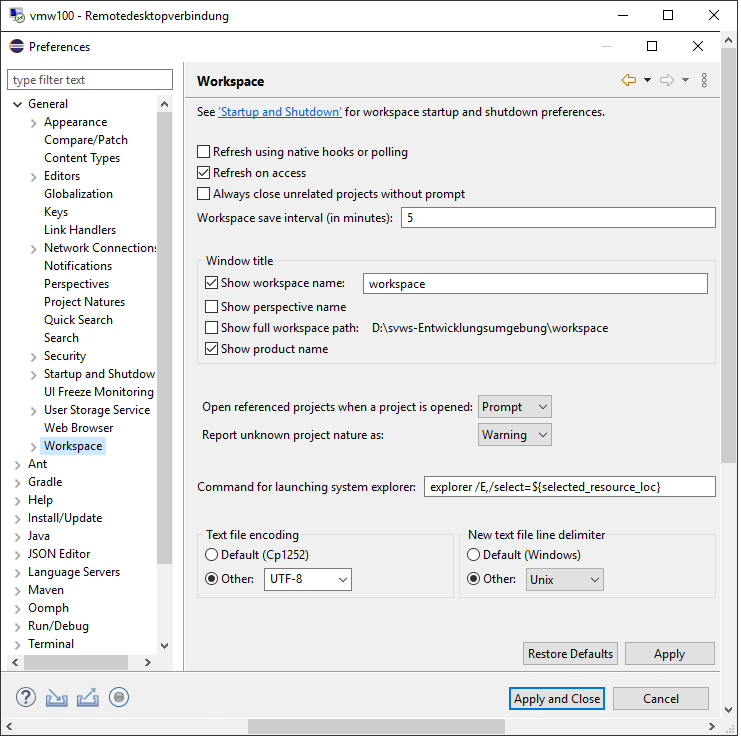
Task: Select the Default (Cp1252) encoding radio button
Action: click(211, 555)
